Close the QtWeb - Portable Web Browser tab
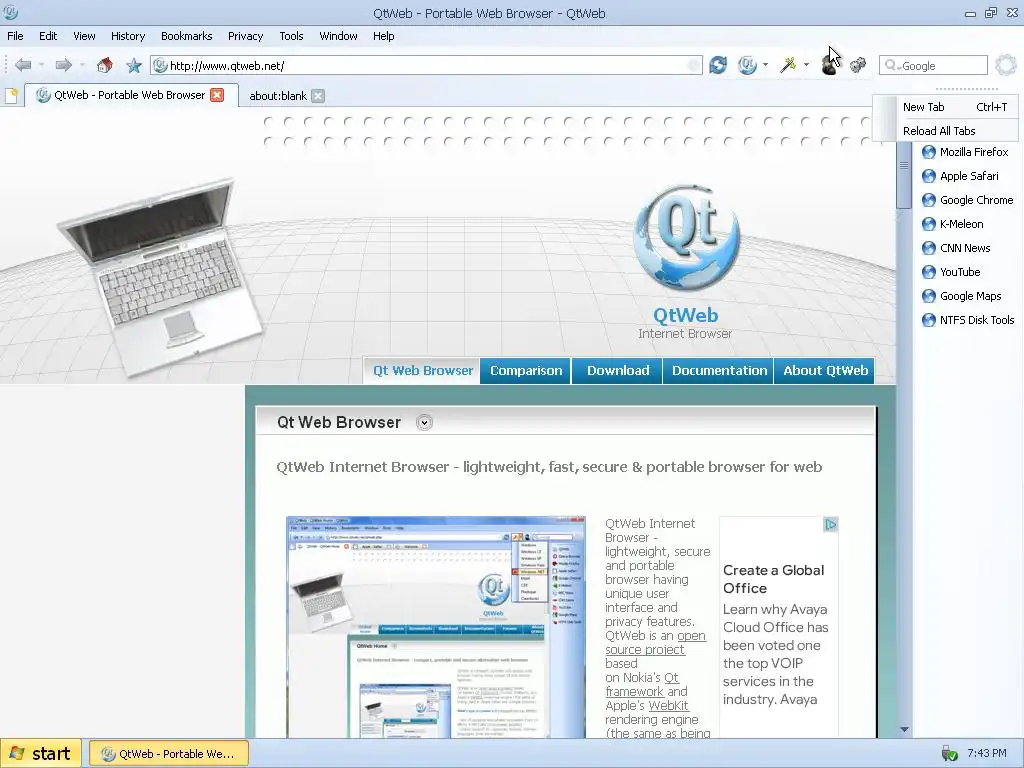The height and width of the screenshot is (768, 1024). point(217,95)
